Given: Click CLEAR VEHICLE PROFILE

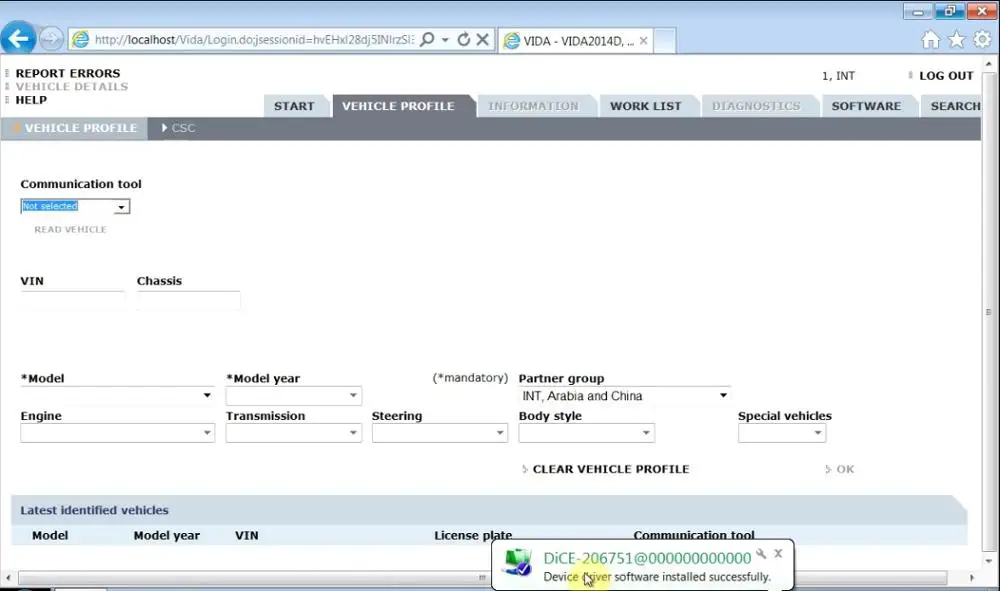Looking at the screenshot, I should (610, 469).
